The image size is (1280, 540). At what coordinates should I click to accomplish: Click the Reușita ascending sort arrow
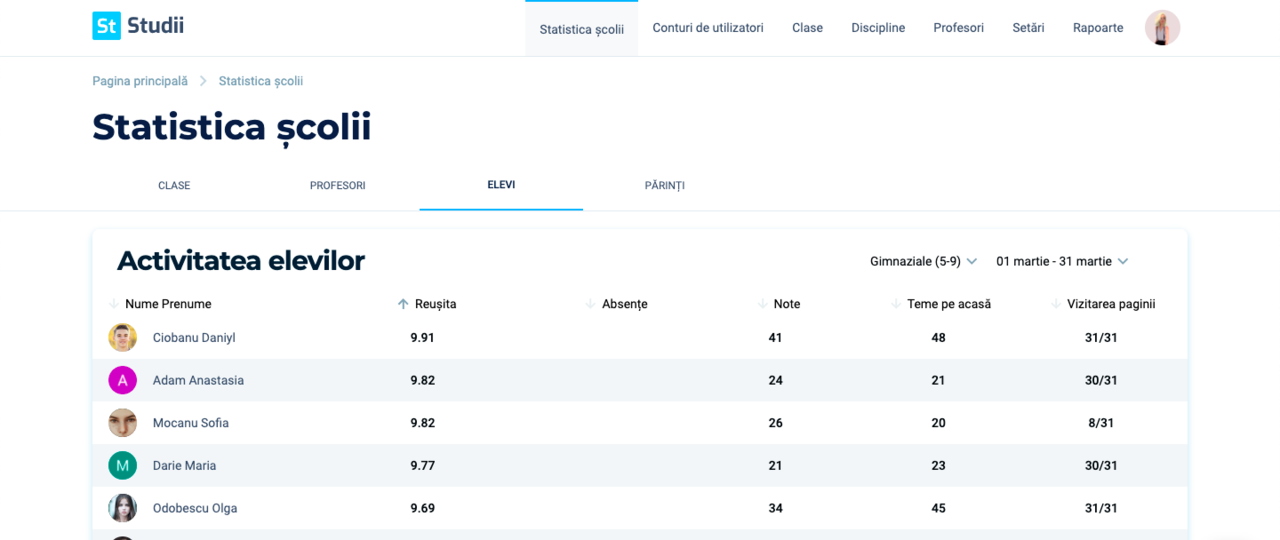pos(403,304)
